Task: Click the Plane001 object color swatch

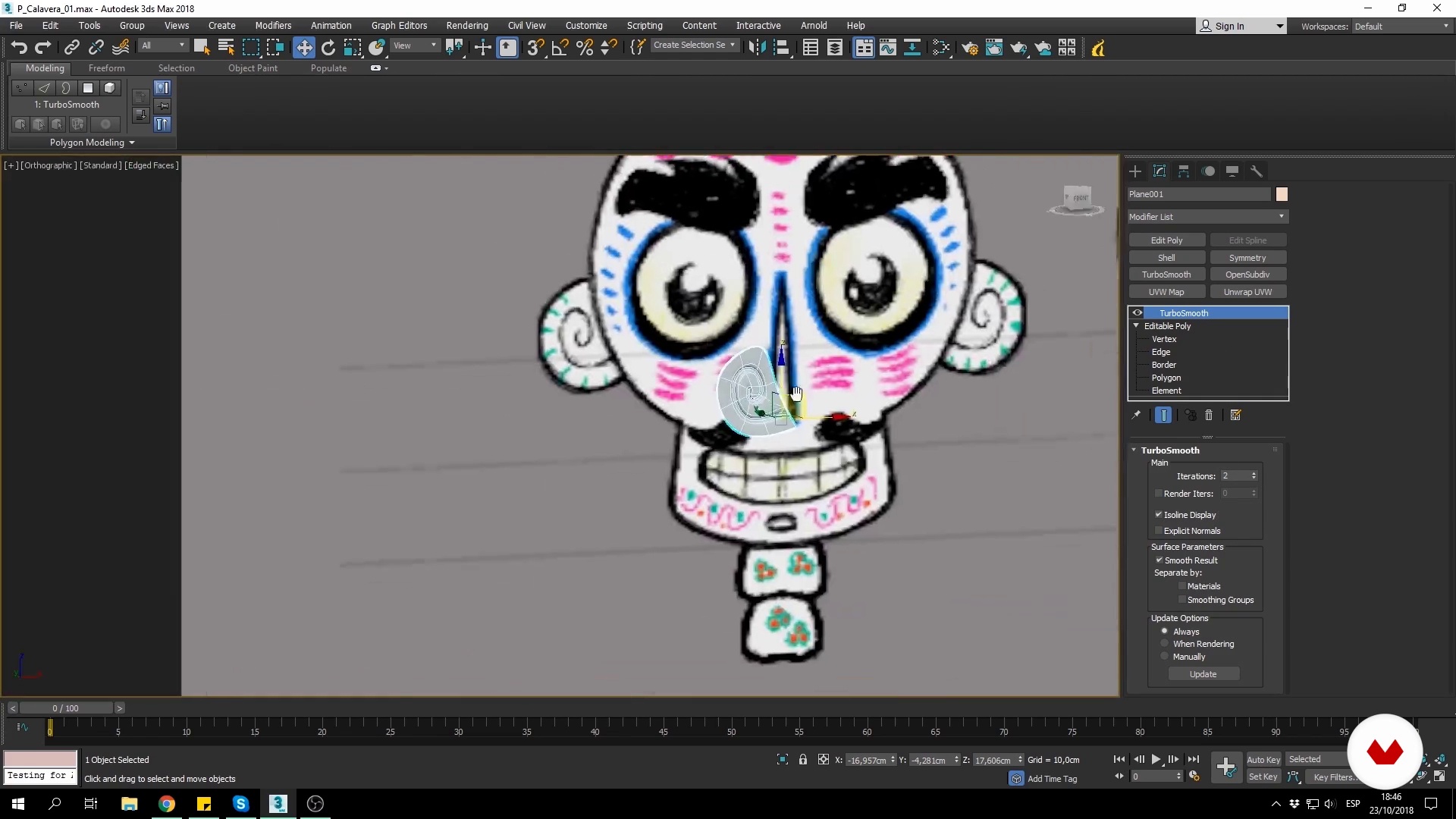Action: click(x=1282, y=194)
